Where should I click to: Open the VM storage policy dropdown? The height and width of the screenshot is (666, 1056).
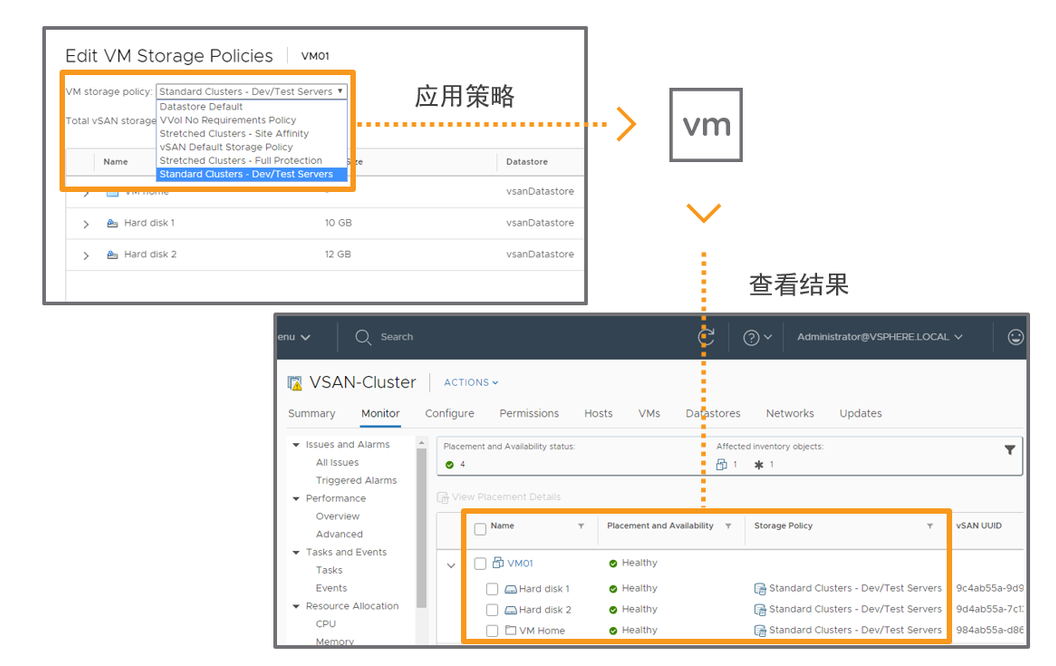[x=252, y=92]
